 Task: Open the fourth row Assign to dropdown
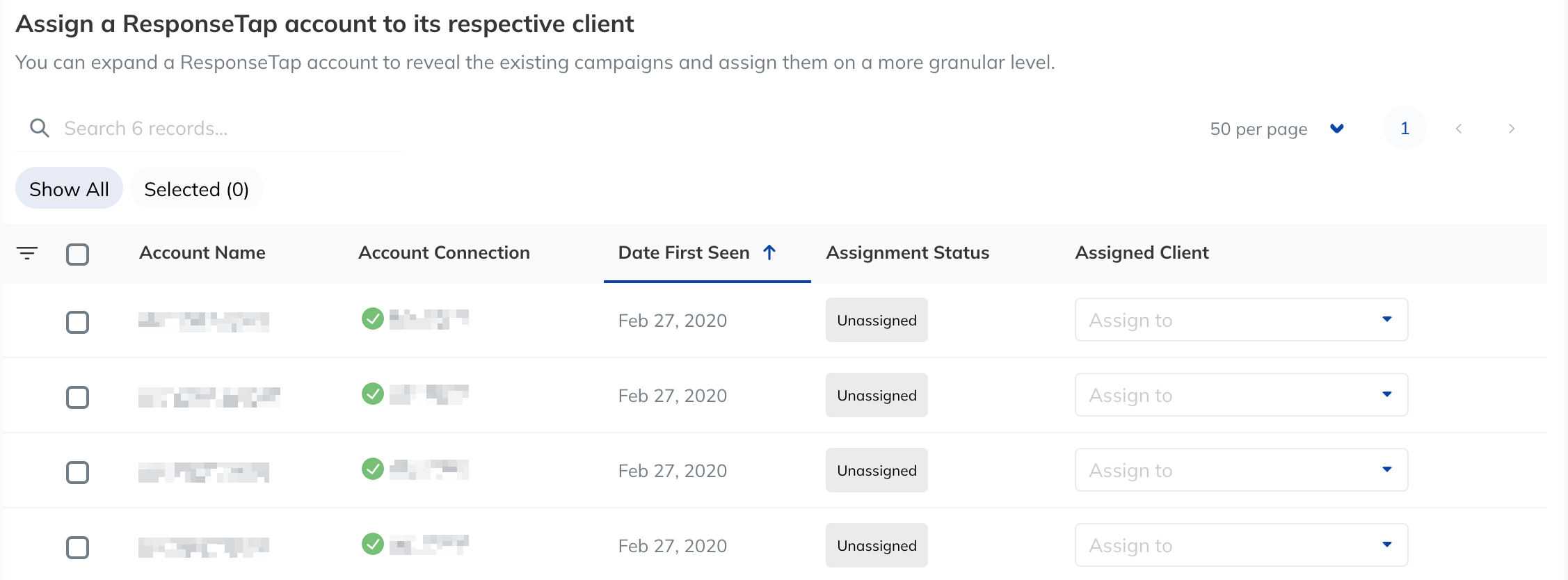tap(1241, 545)
